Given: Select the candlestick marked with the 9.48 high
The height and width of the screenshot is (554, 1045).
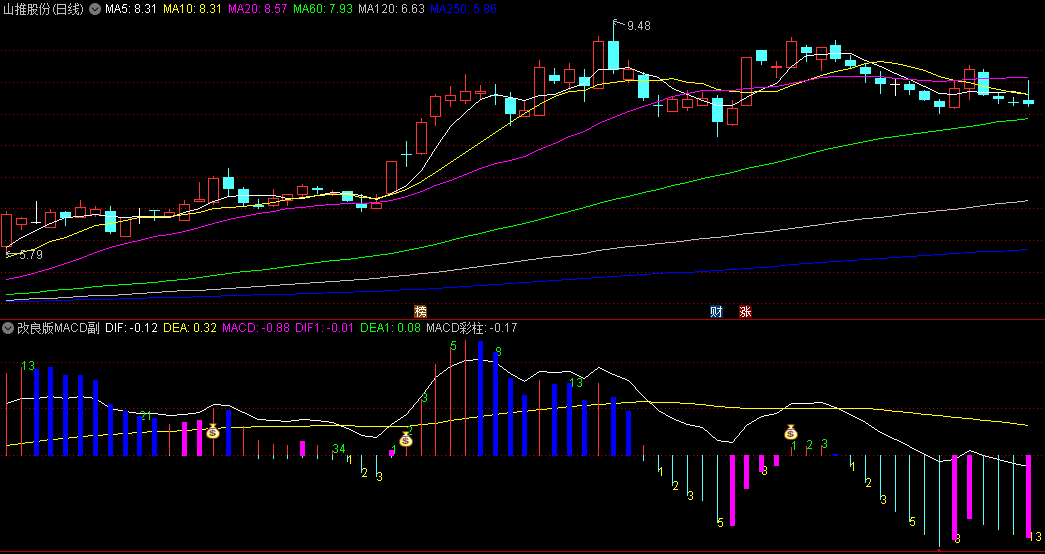Looking at the screenshot, I should [x=613, y=55].
